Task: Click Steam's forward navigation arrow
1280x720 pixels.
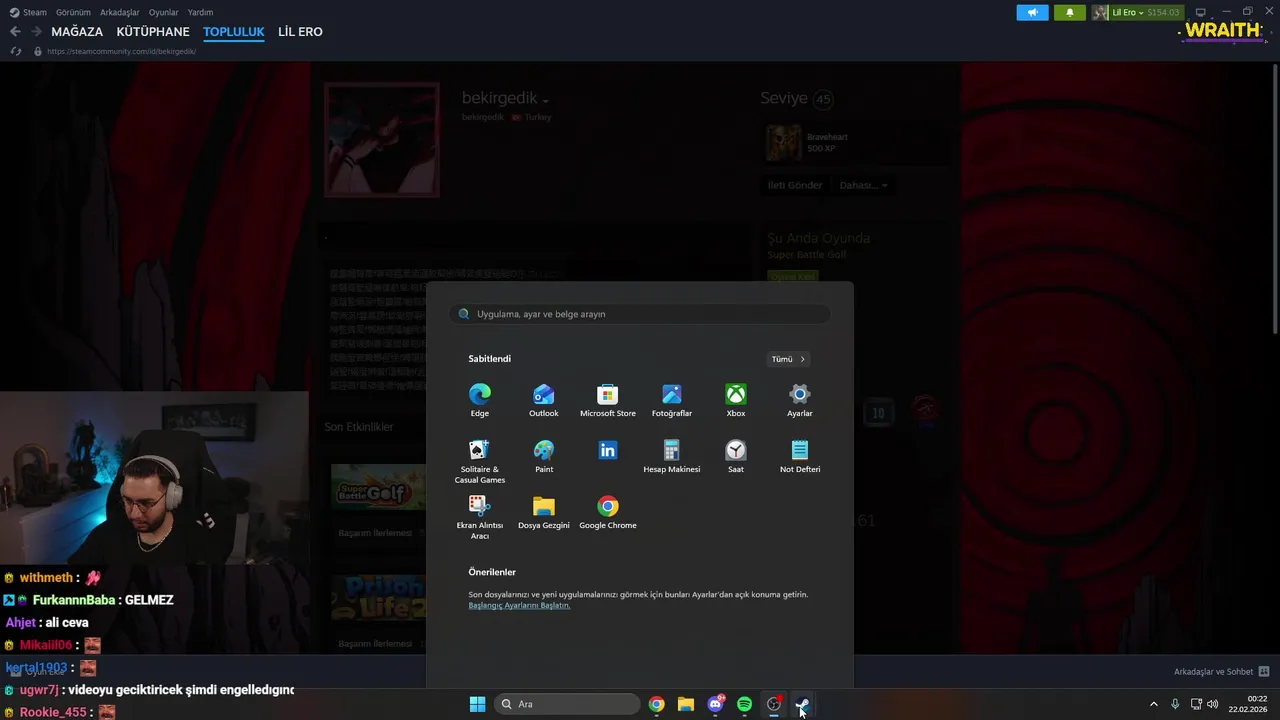Action: coord(36,32)
